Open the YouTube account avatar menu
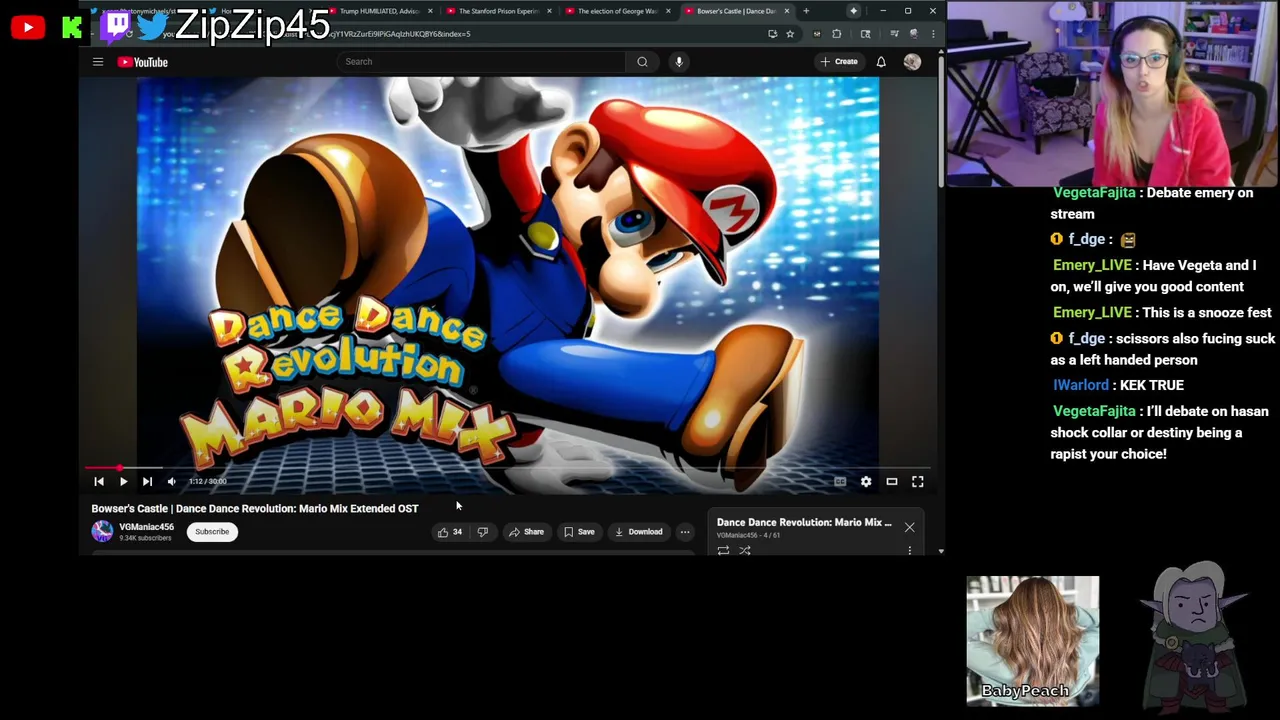Screen dimensions: 1280x720 point(912,62)
